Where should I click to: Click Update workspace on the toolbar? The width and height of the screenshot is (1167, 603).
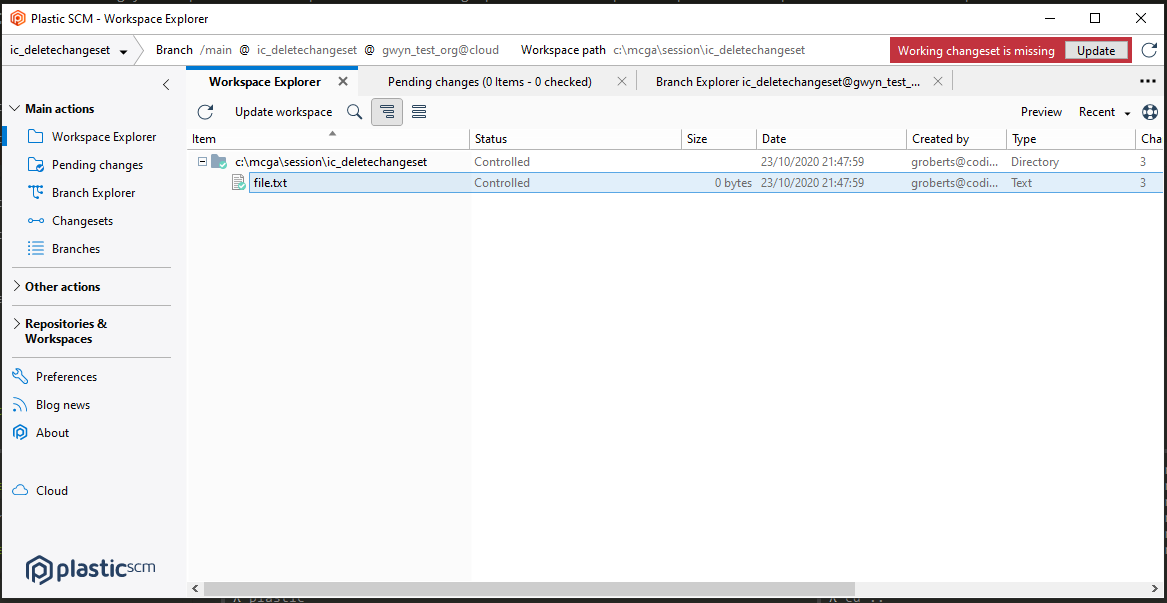click(x=281, y=112)
